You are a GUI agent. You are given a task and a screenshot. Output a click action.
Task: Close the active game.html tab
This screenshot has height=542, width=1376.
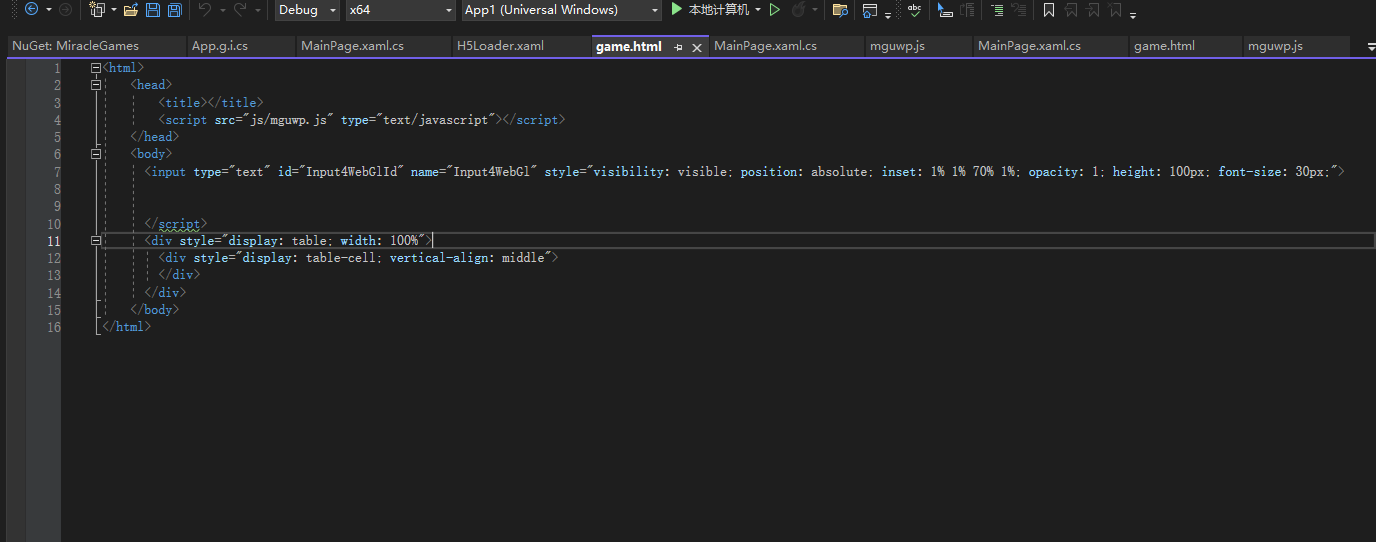(697, 47)
